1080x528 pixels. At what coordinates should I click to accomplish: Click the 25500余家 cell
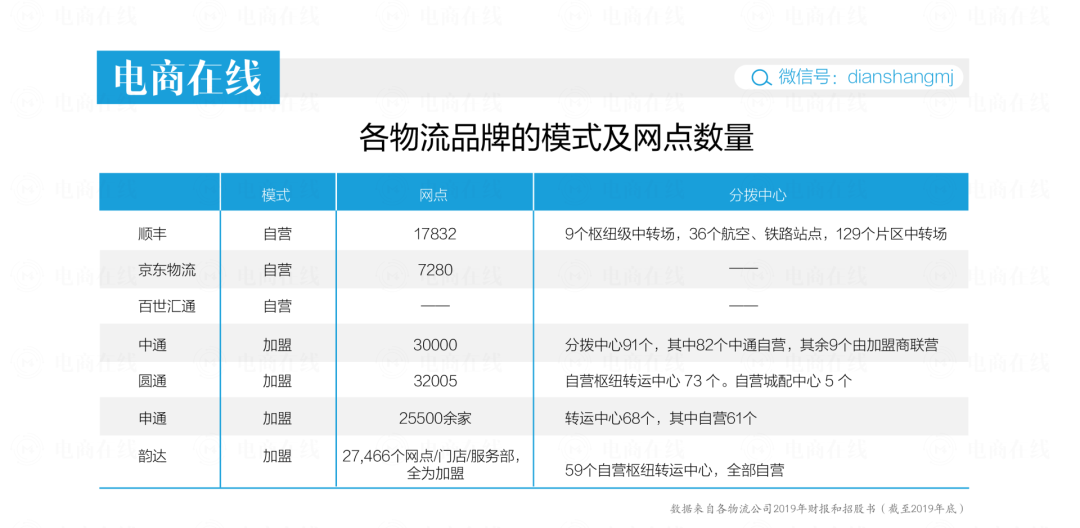pos(435,418)
